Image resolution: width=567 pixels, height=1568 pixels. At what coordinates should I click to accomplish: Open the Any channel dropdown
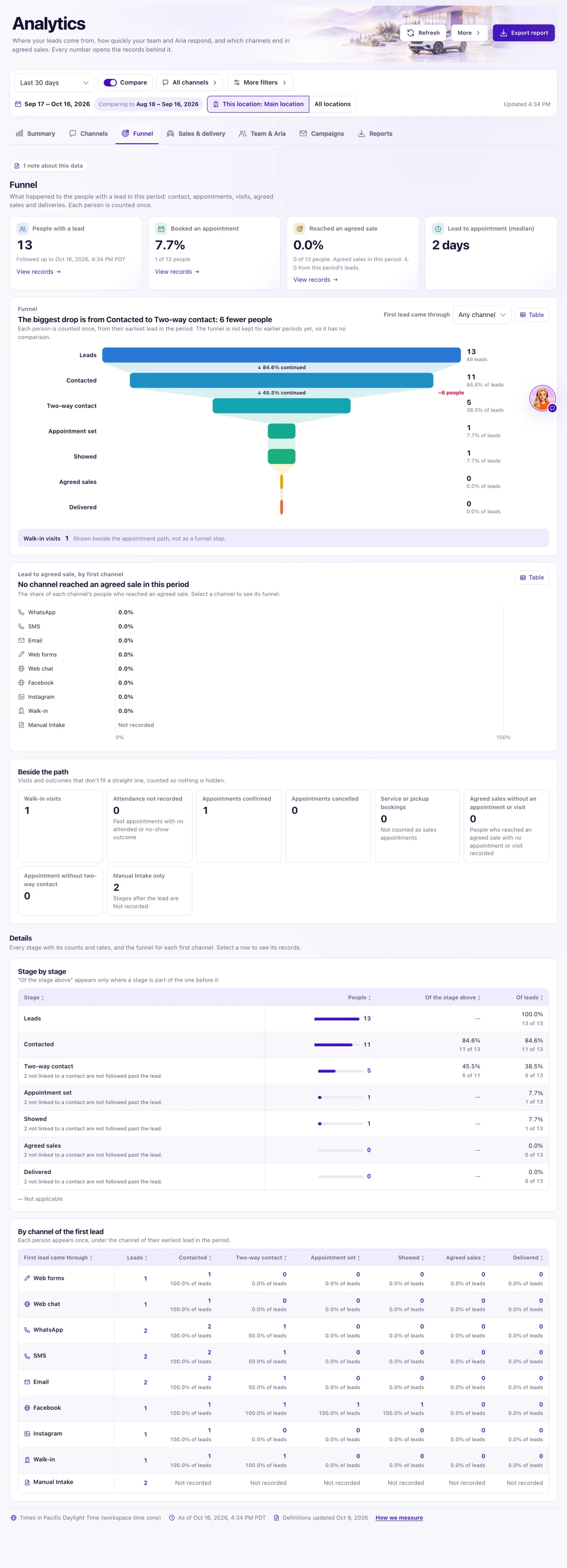coord(482,315)
